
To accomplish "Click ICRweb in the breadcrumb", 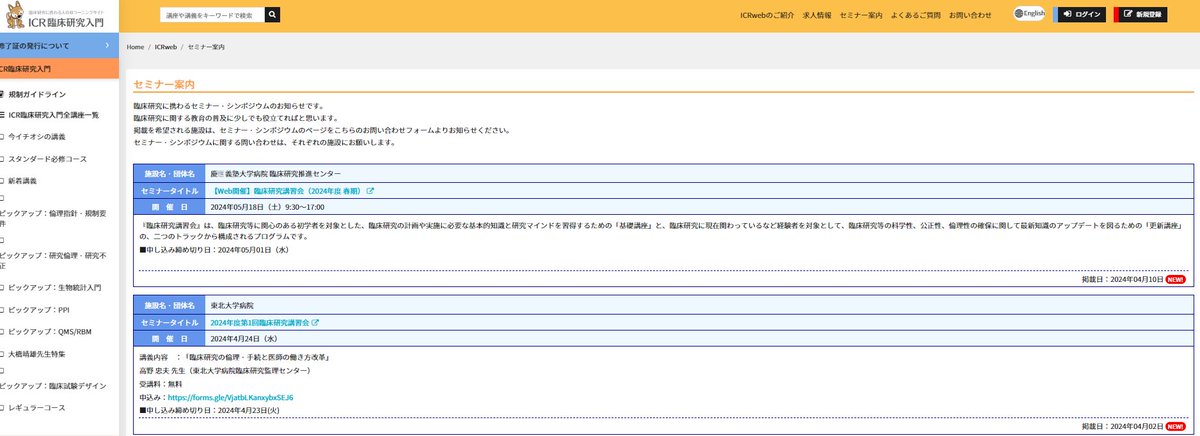I will (x=166, y=47).
